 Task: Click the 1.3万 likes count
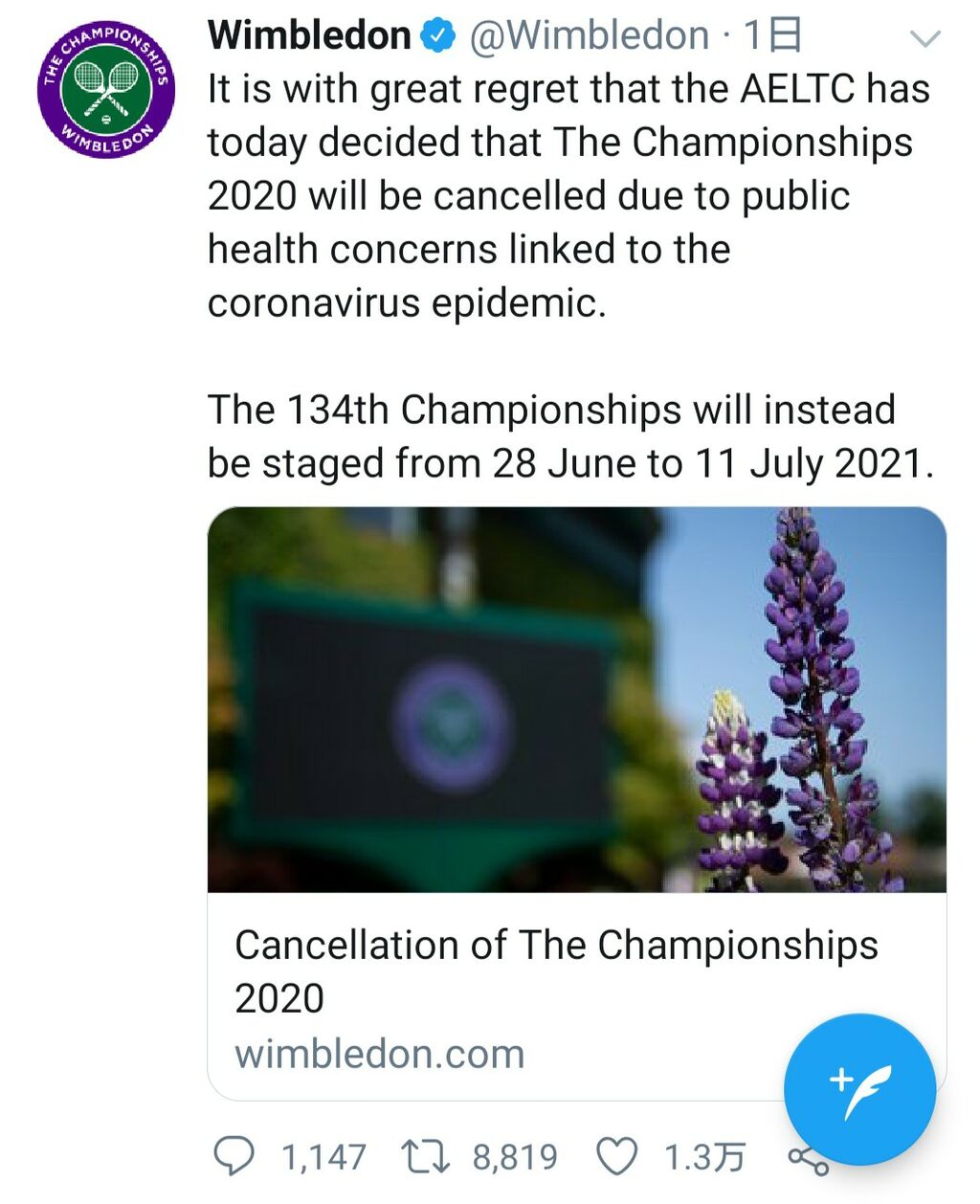(x=704, y=1157)
